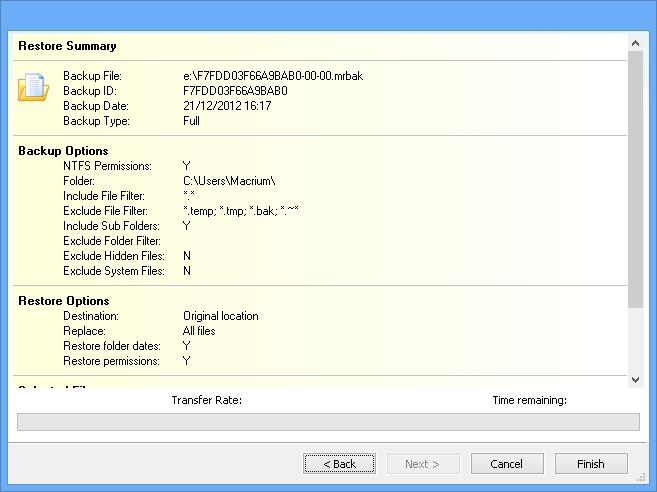Click the Original location destination value

(x=220, y=316)
